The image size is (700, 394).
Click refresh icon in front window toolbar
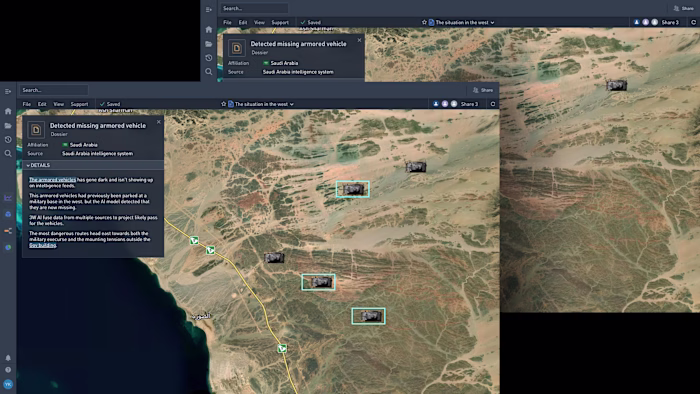coord(493,104)
